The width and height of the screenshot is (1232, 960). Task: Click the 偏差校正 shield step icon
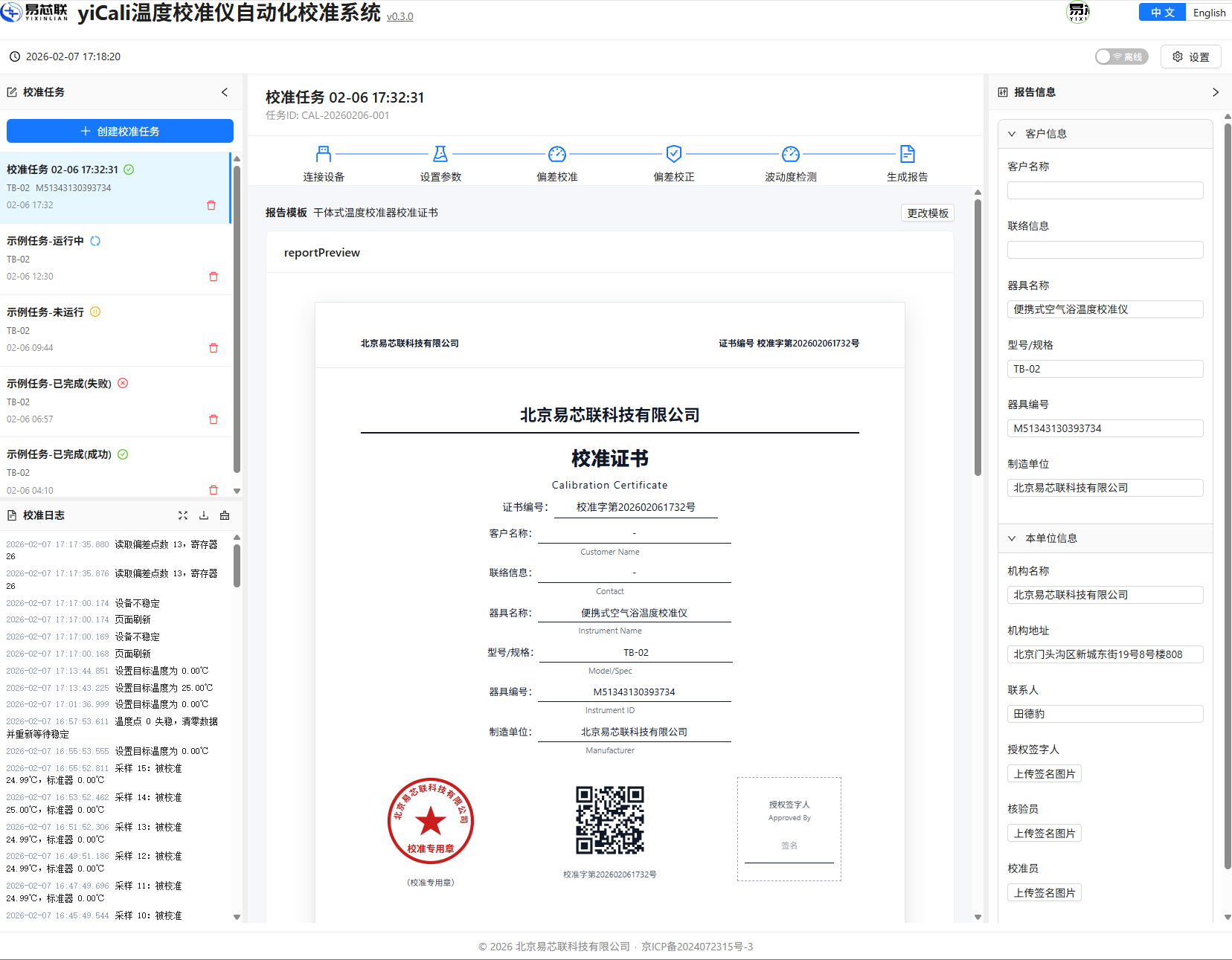pos(674,154)
